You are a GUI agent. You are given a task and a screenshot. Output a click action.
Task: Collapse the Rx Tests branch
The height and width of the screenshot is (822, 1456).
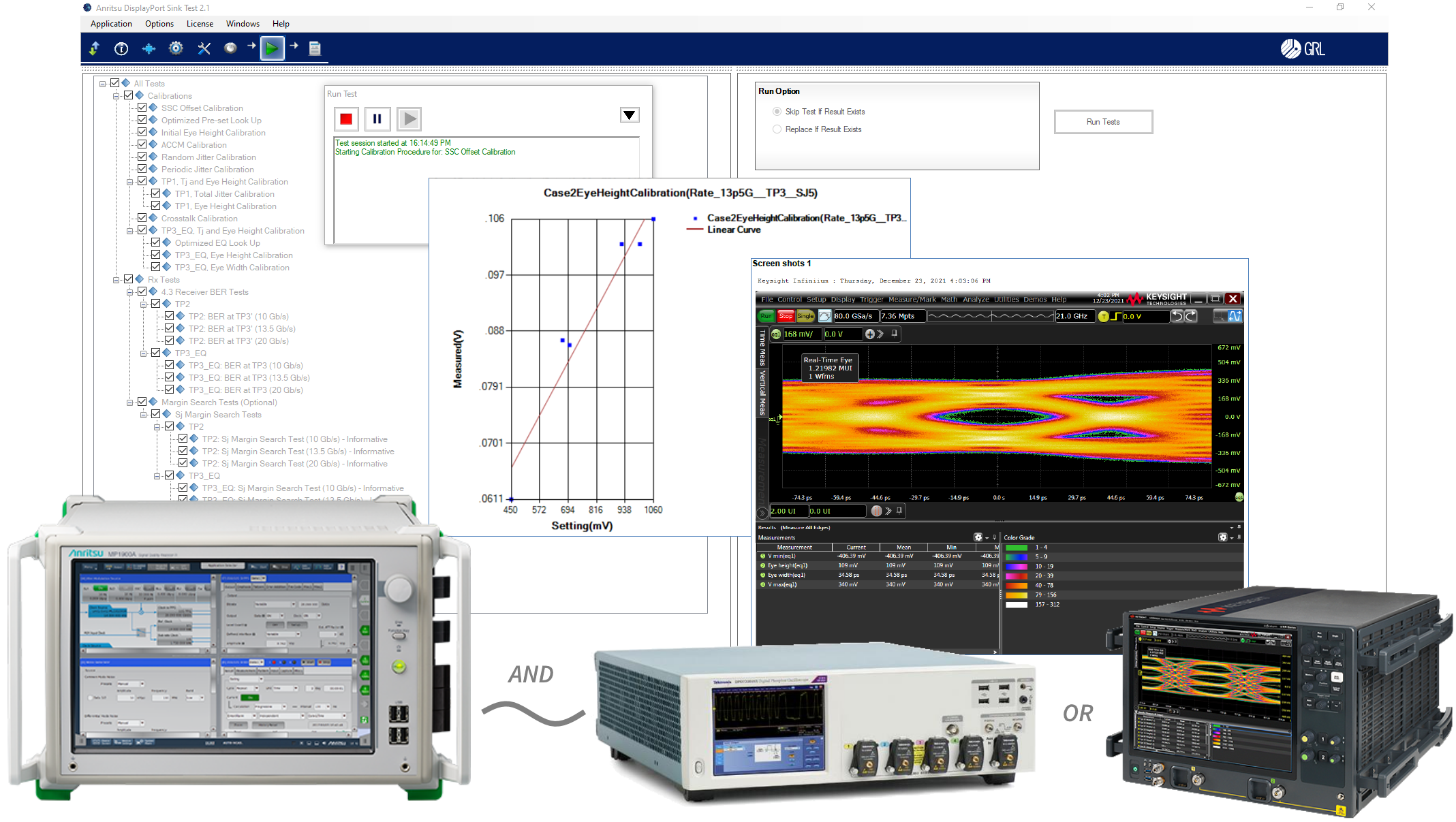click(117, 279)
